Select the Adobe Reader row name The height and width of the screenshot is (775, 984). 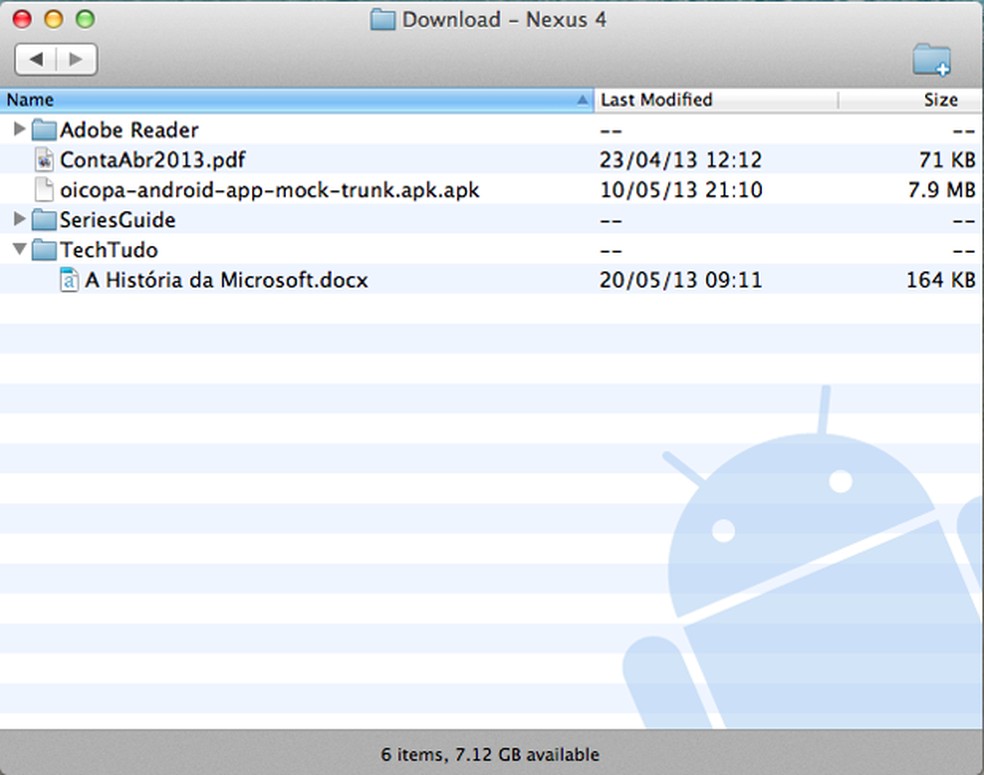click(x=129, y=130)
